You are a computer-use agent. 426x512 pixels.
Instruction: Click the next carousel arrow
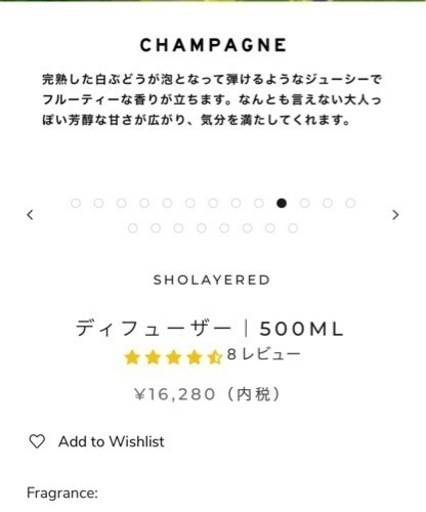pos(396,215)
